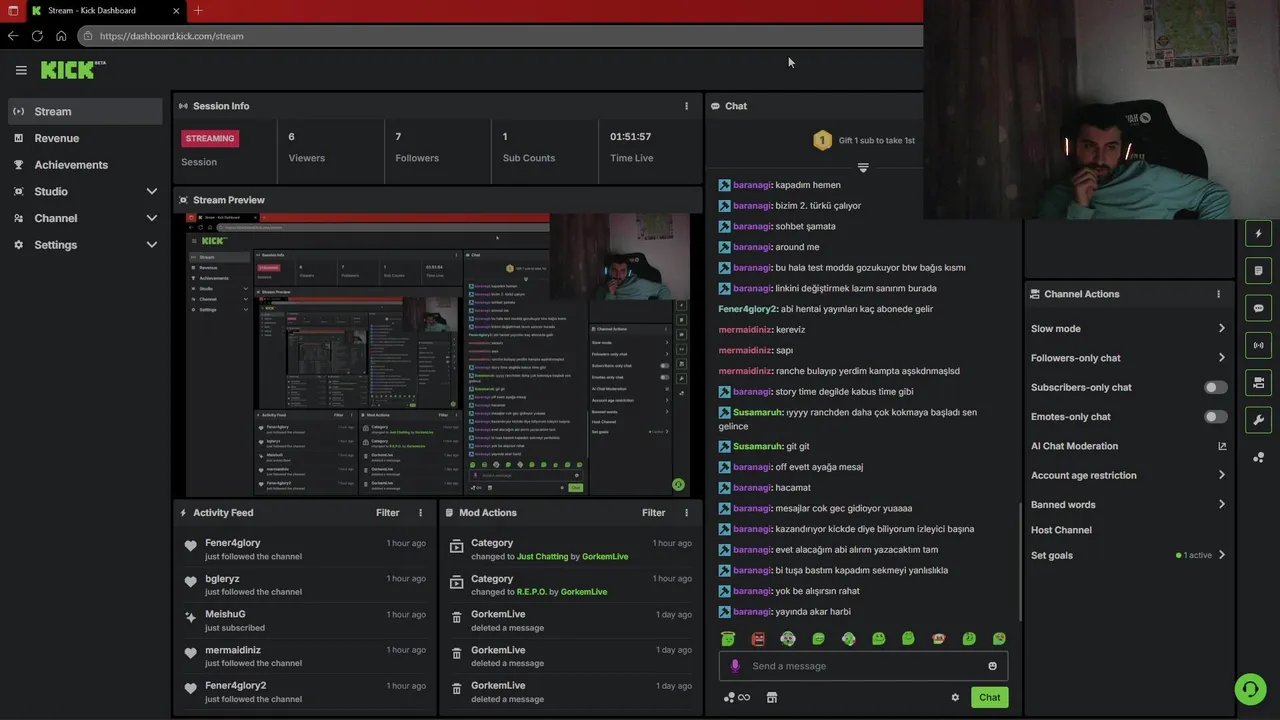This screenshot has width=1280, height=720.
Task: Toggle Emotes-only chat switch
Action: pyautogui.click(x=1216, y=417)
